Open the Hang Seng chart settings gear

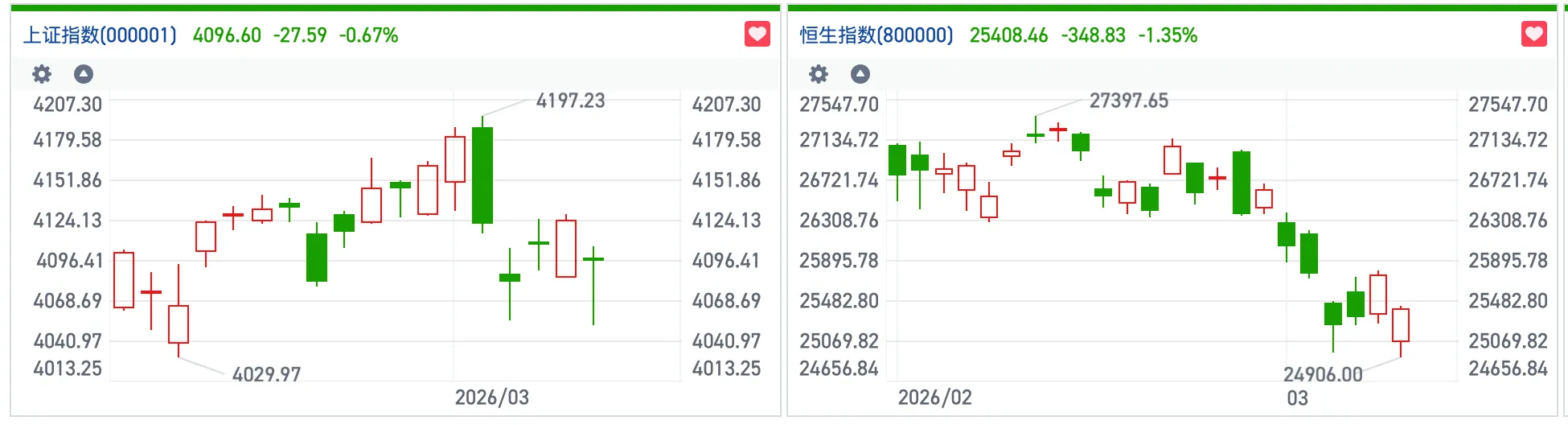[819, 75]
